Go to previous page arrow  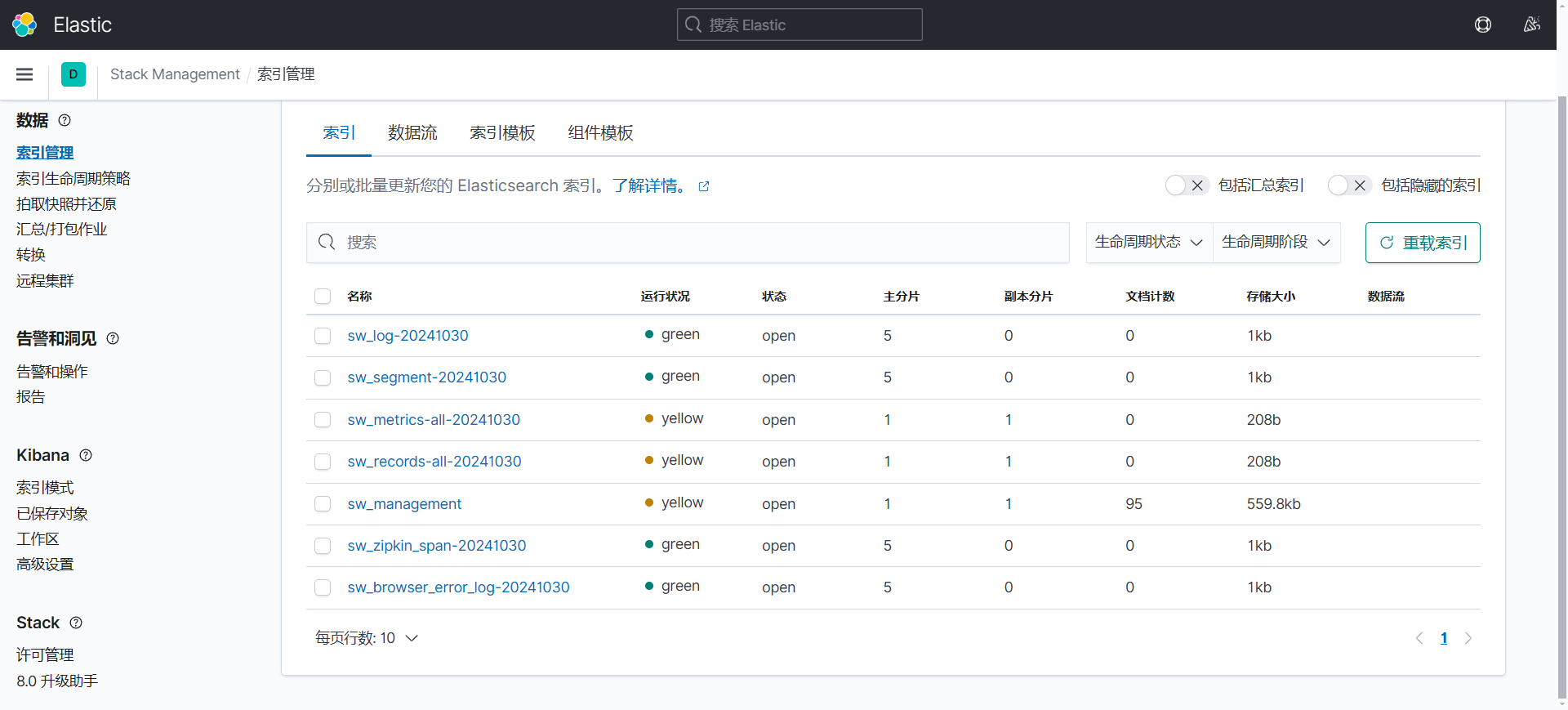[1419, 638]
